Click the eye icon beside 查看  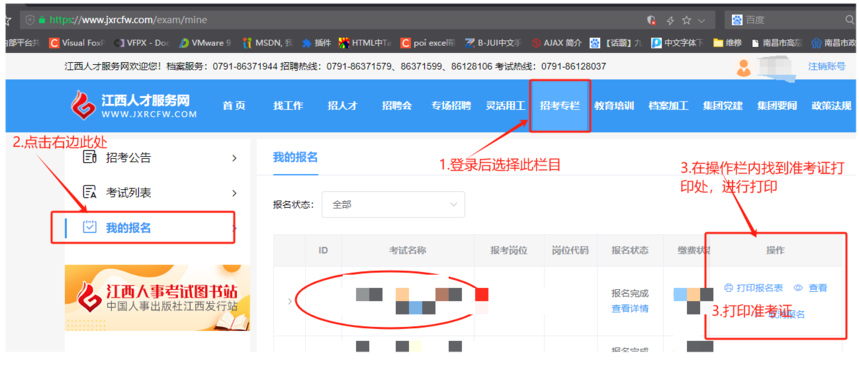click(798, 288)
